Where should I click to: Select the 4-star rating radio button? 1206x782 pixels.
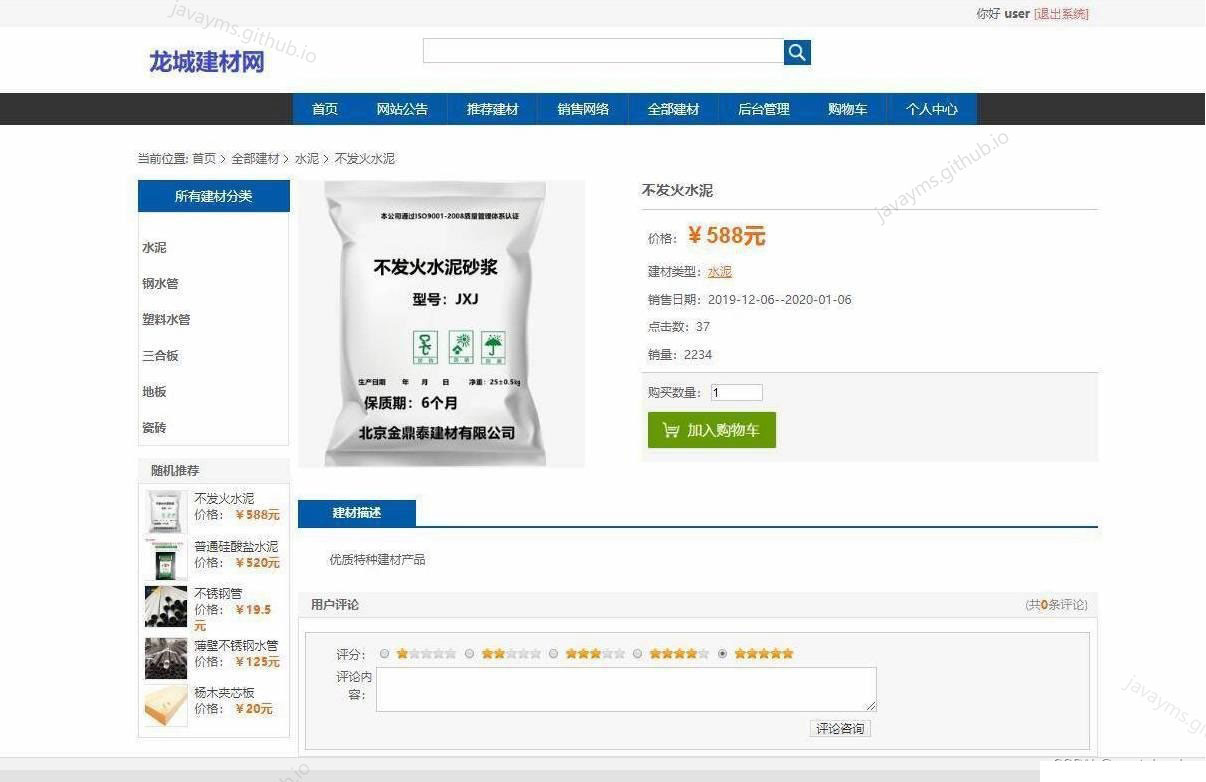point(637,653)
